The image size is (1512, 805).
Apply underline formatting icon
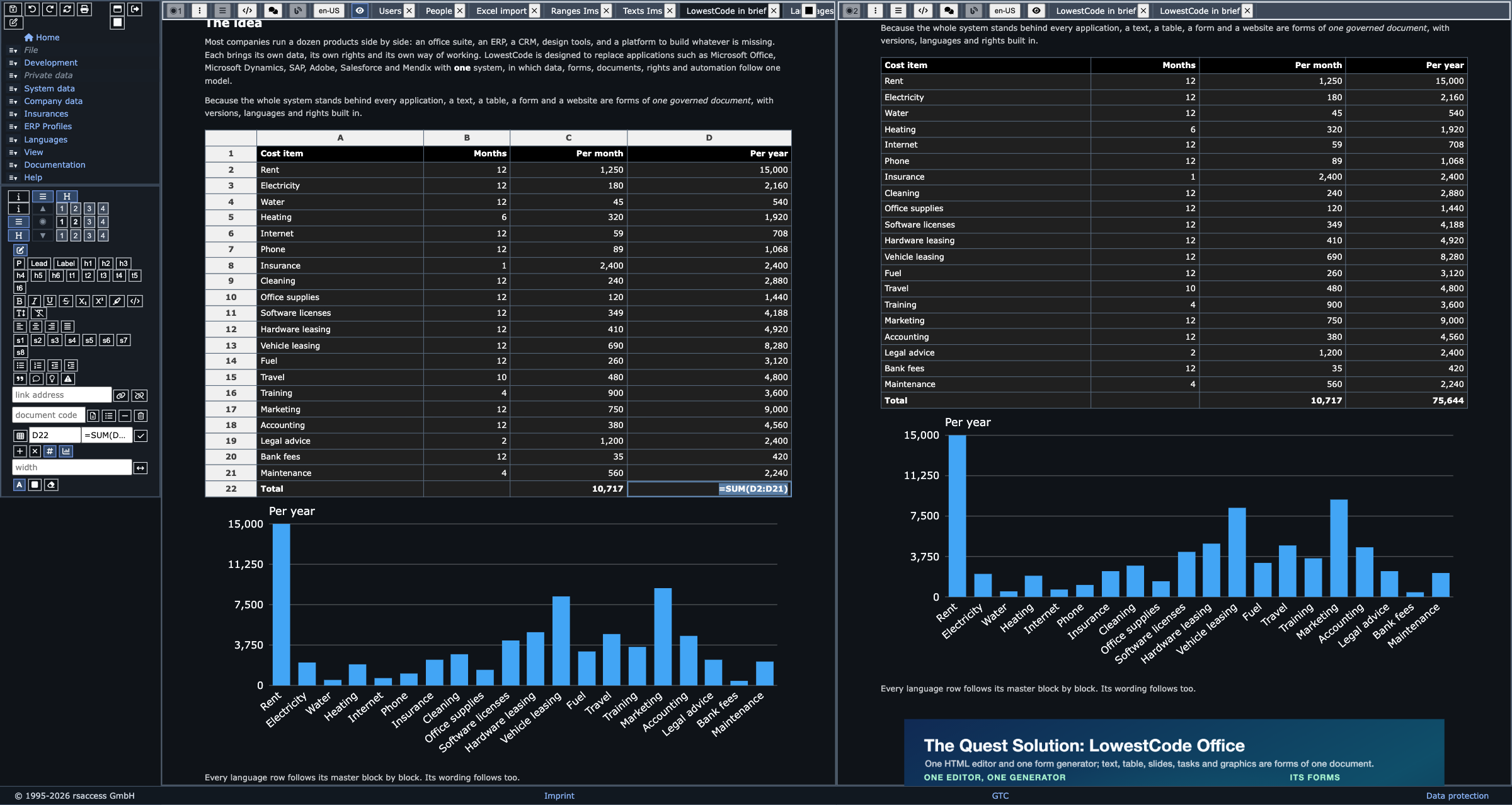pyautogui.click(x=50, y=301)
